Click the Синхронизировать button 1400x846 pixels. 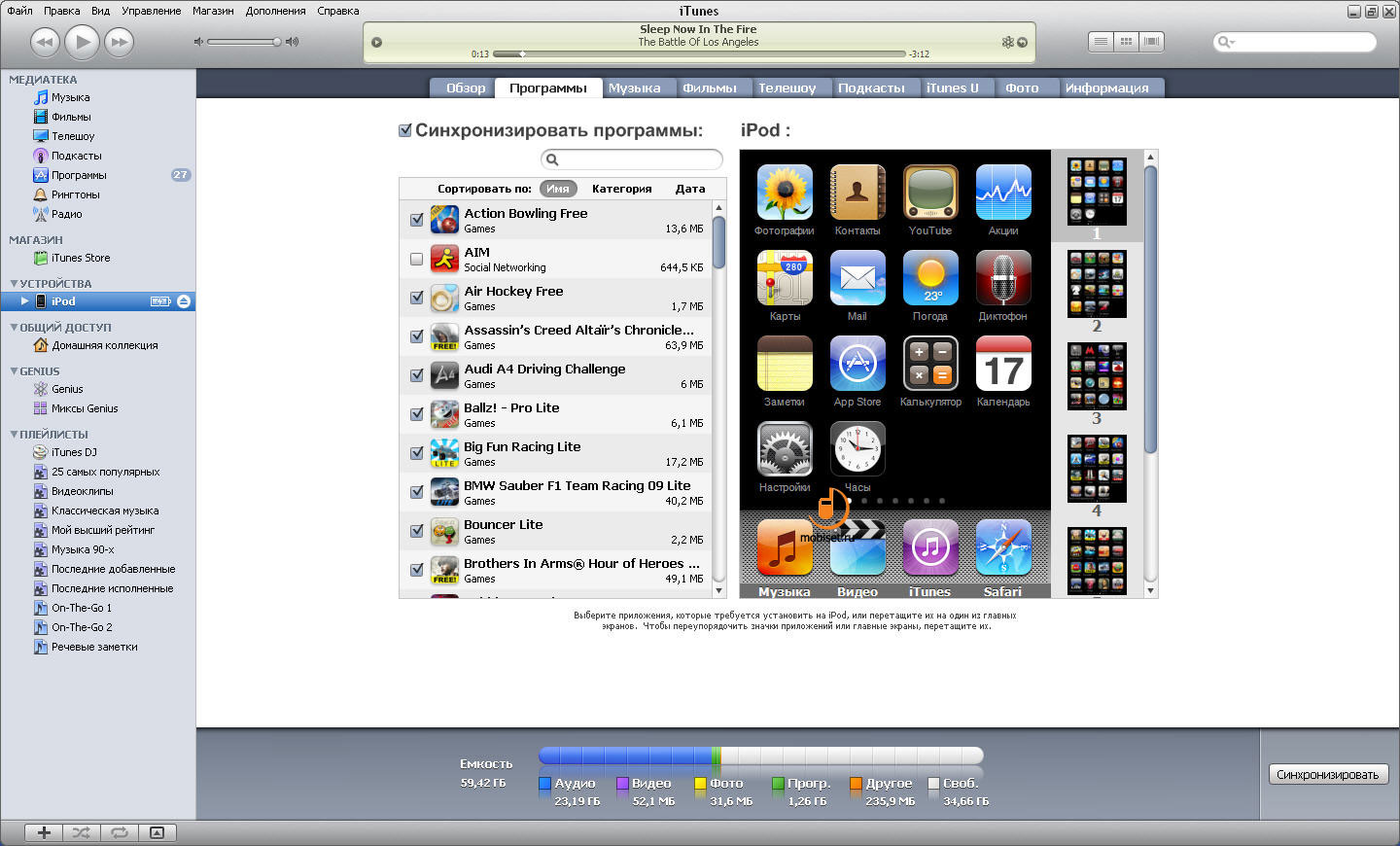tap(1328, 774)
